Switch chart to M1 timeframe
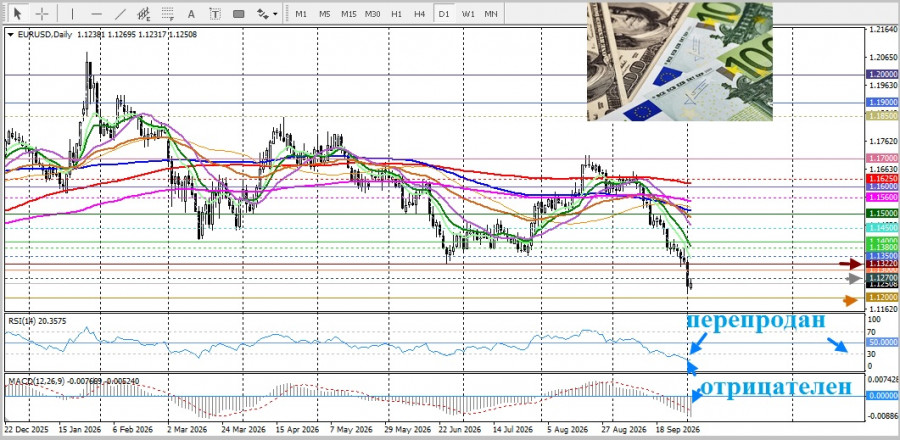900x440 pixels. click(x=301, y=13)
